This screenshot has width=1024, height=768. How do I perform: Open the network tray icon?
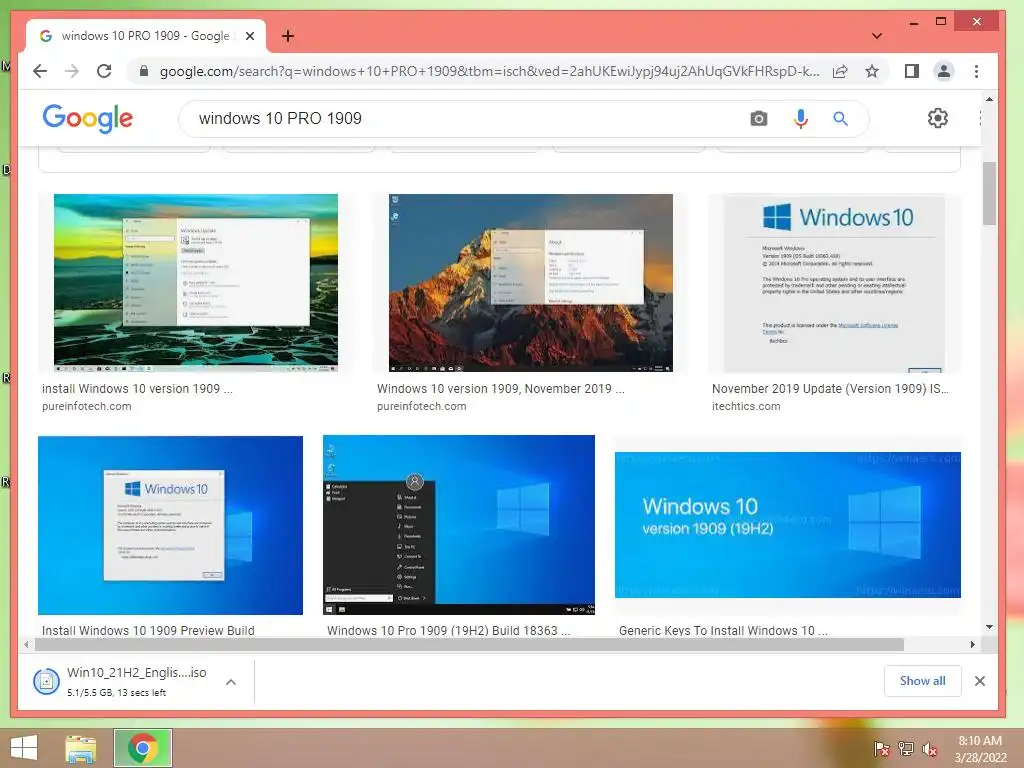pos(906,749)
